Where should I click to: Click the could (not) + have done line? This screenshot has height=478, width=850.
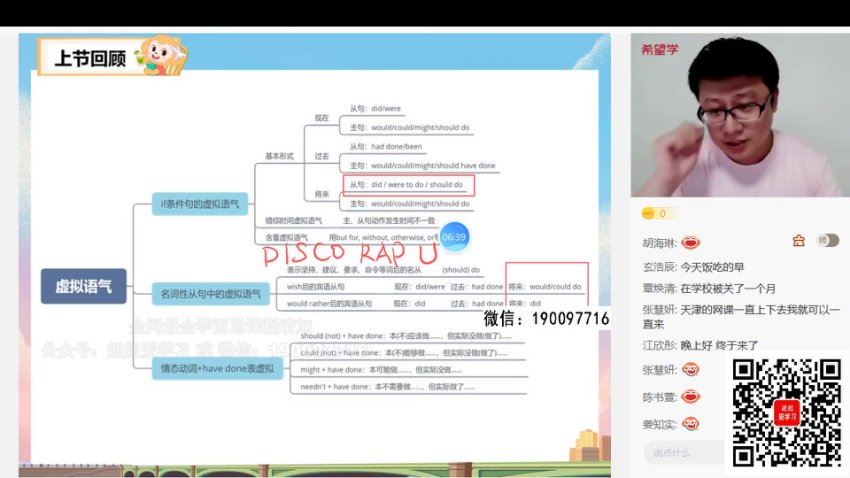coord(404,353)
